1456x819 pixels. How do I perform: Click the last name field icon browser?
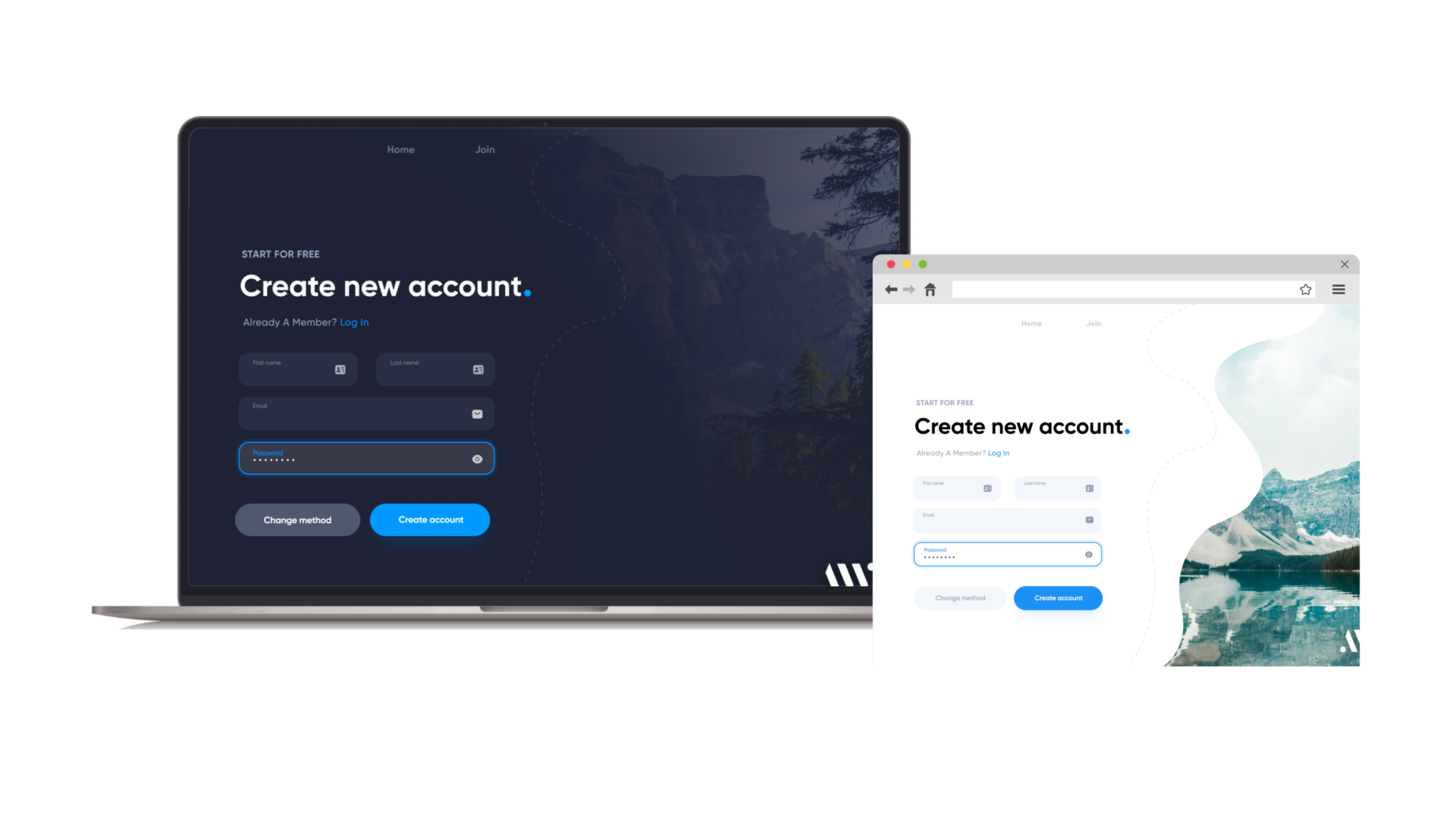click(1089, 488)
